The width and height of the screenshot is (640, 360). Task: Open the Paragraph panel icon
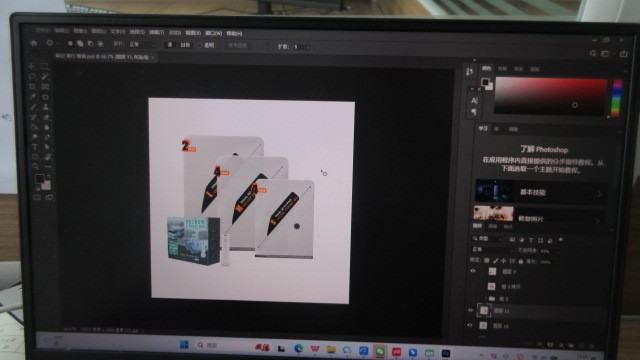(474, 111)
